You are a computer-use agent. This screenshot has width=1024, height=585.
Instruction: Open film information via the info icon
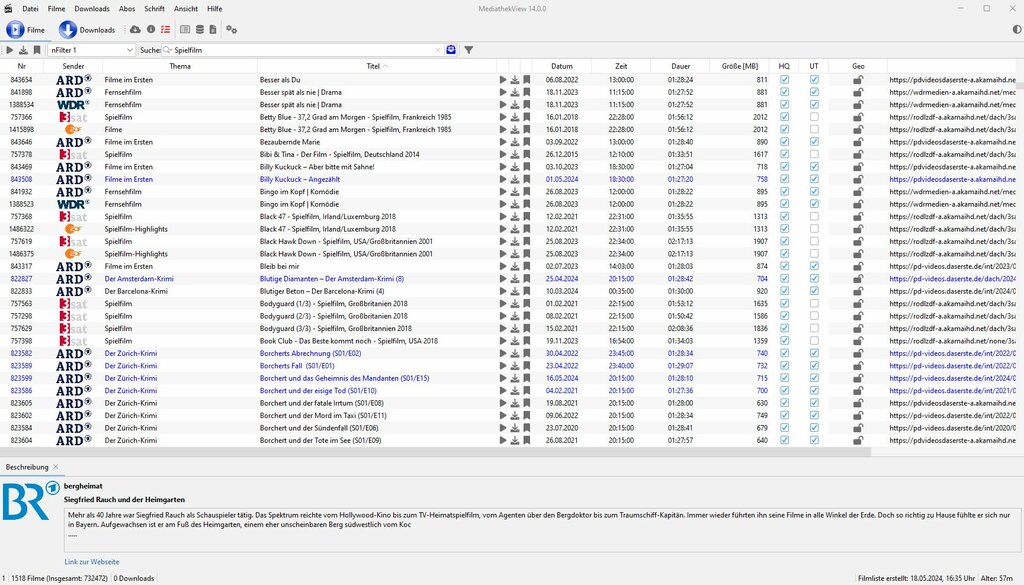(x=151, y=29)
